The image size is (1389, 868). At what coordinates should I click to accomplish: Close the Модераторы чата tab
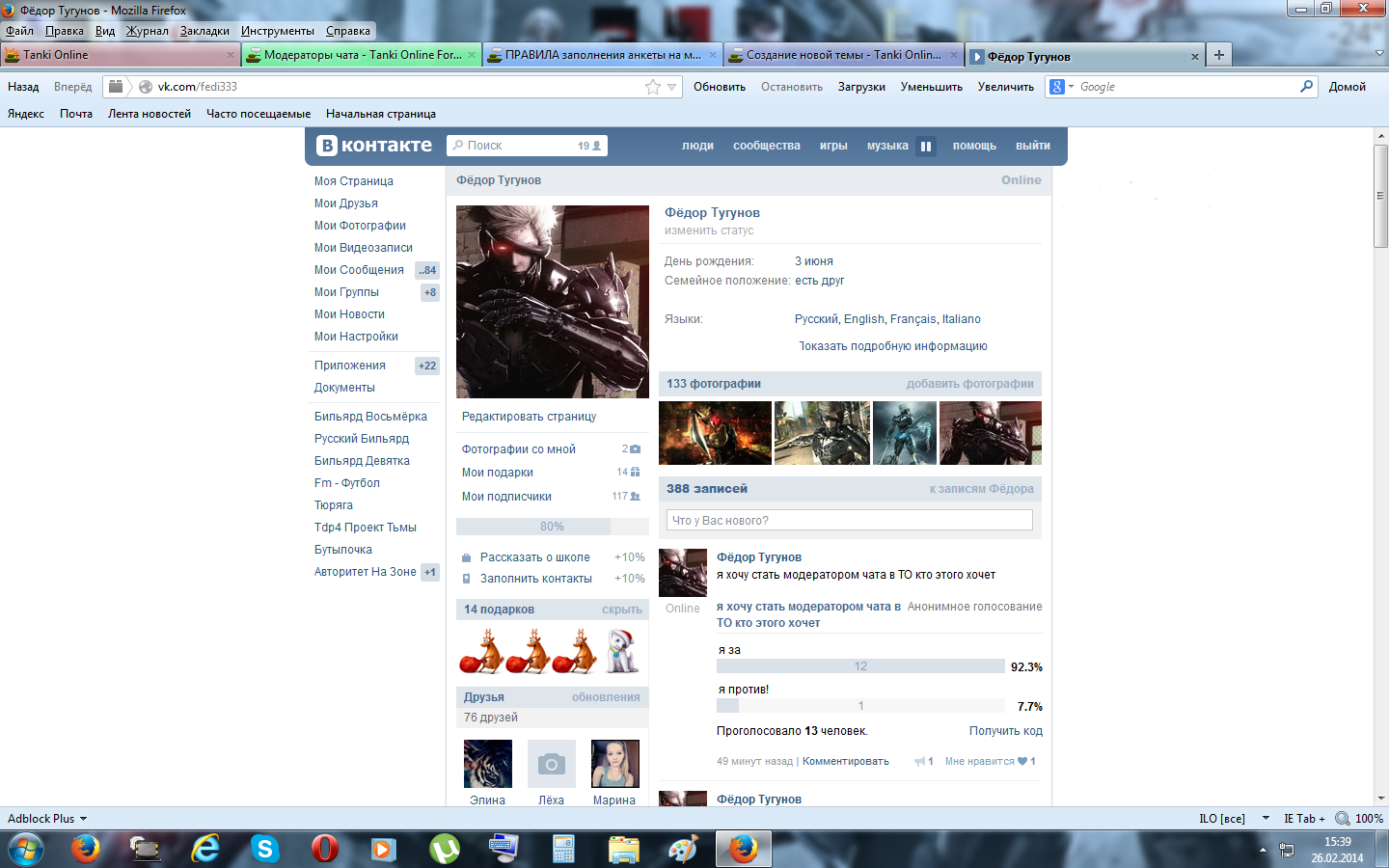pos(472,55)
